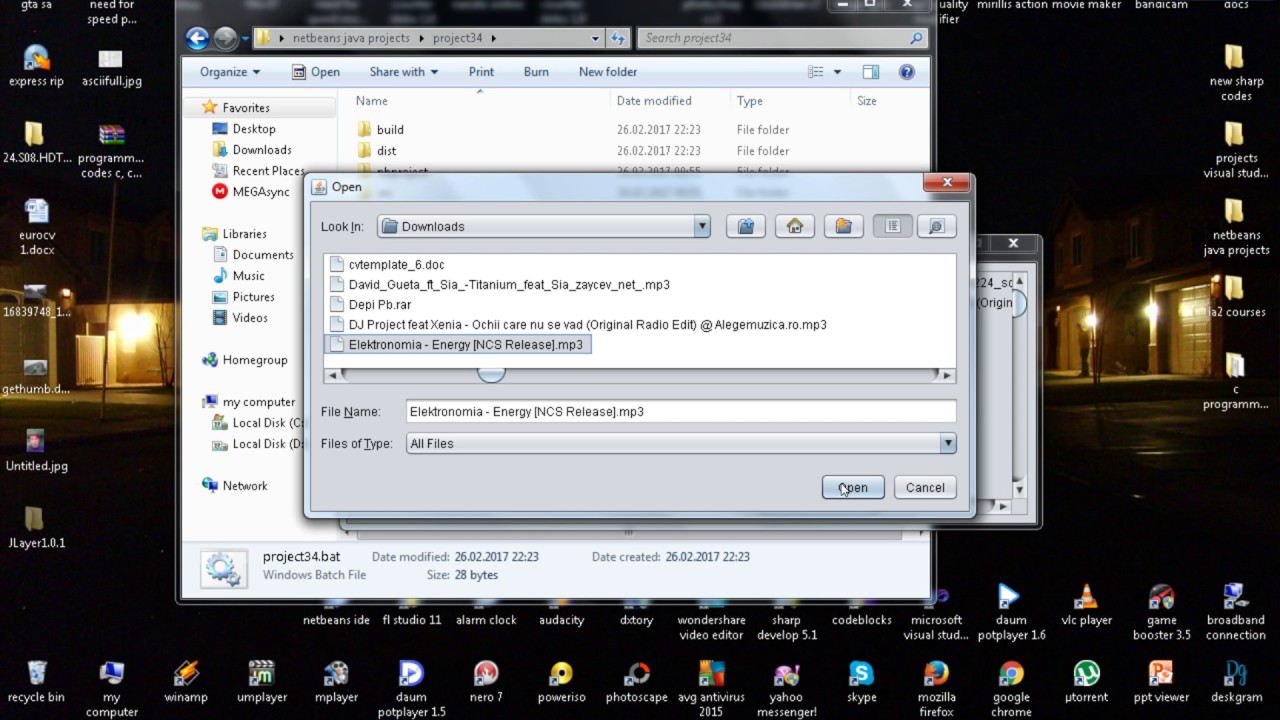The height and width of the screenshot is (720, 1280).
Task: Select avg antivirus 2015 desktop icon
Action: tap(711, 689)
